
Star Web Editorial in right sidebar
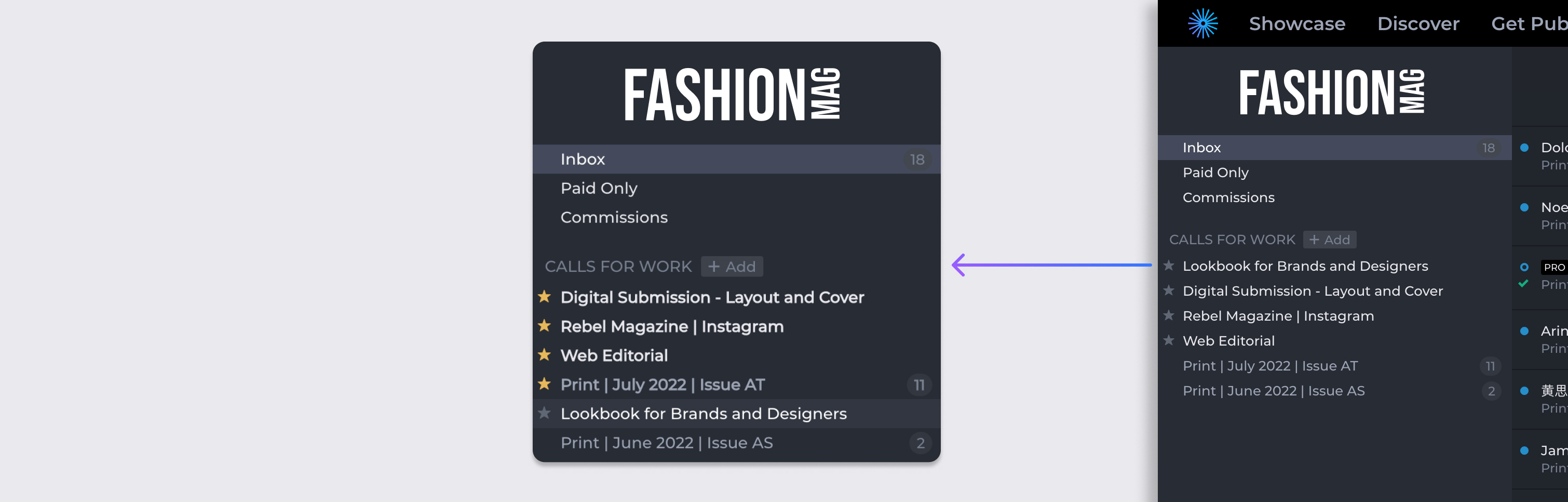point(1169,340)
